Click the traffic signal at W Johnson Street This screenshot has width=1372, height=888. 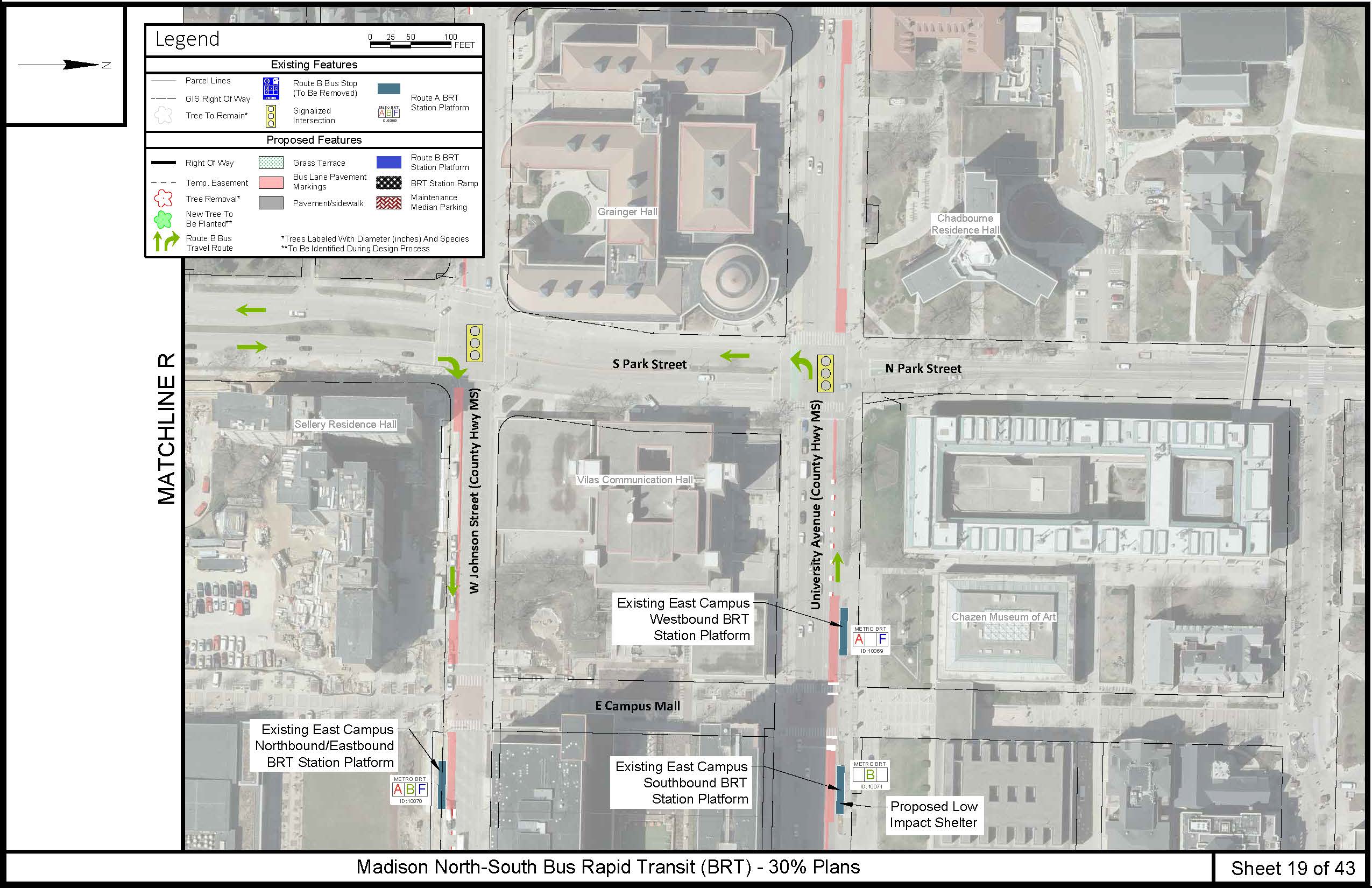coord(475,343)
